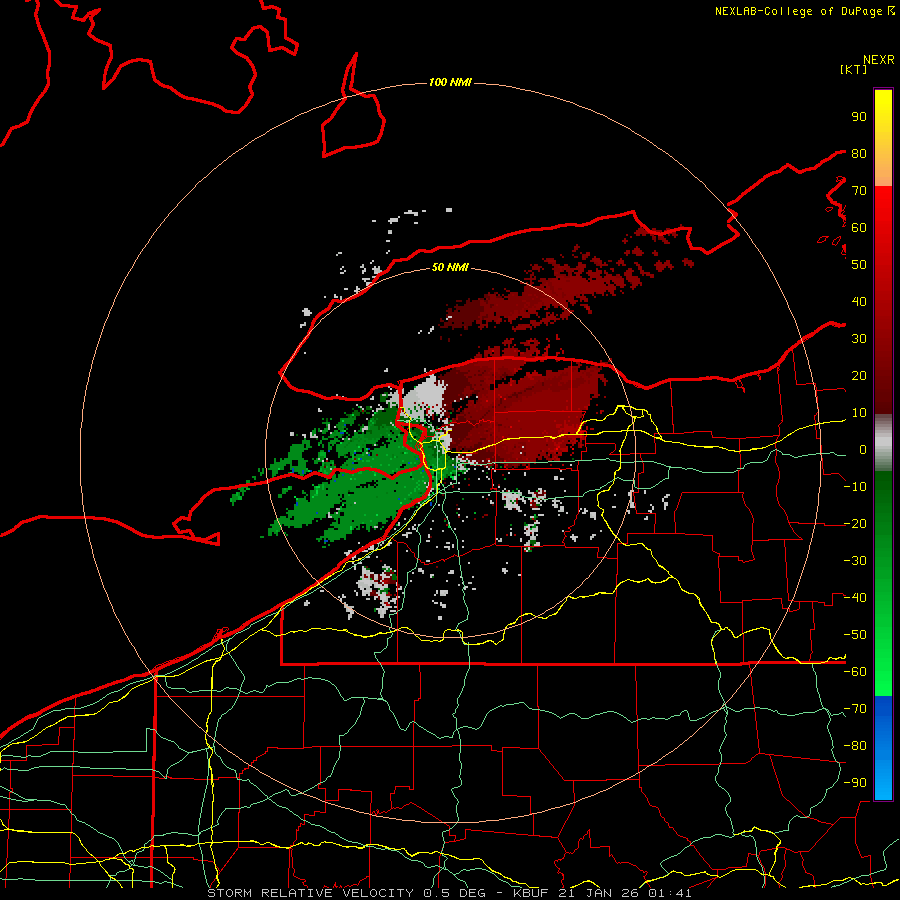This screenshot has height=900, width=900.
Task: Click the positive 10 value on velocity scale
Action: [859, 413]
